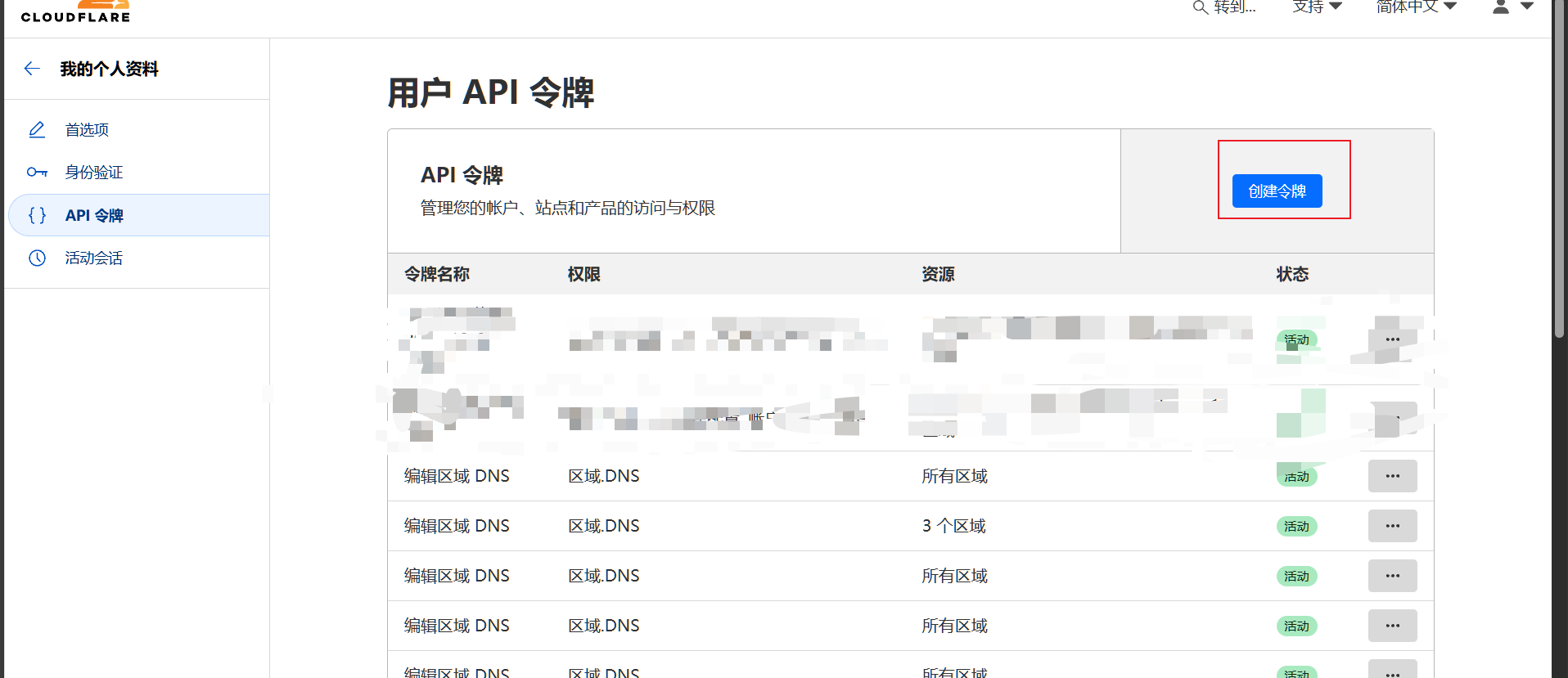Click the 令牌名称 column header

tap(437, 275)
